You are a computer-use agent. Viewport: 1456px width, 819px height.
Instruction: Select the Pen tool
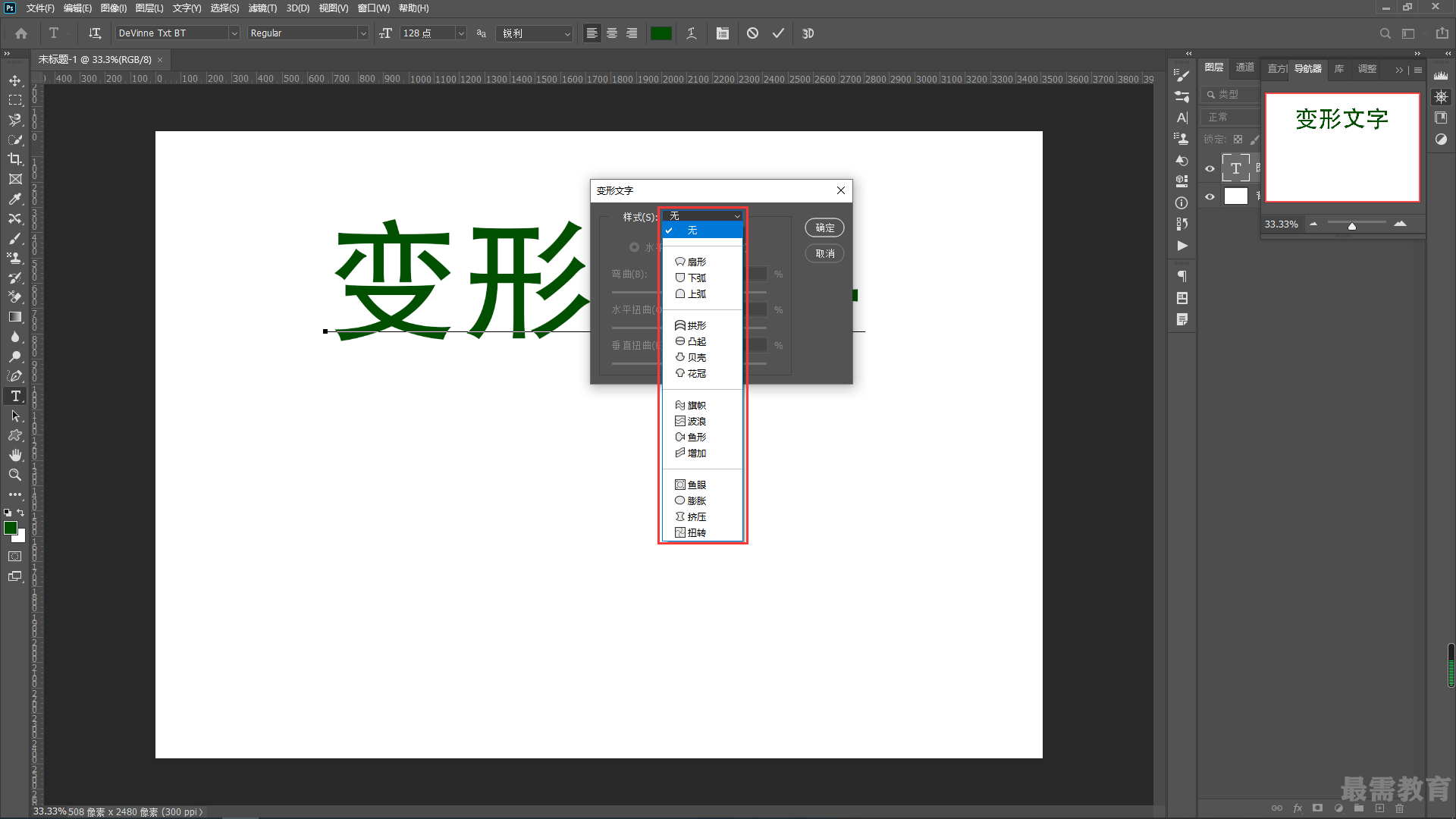point(15,376)
